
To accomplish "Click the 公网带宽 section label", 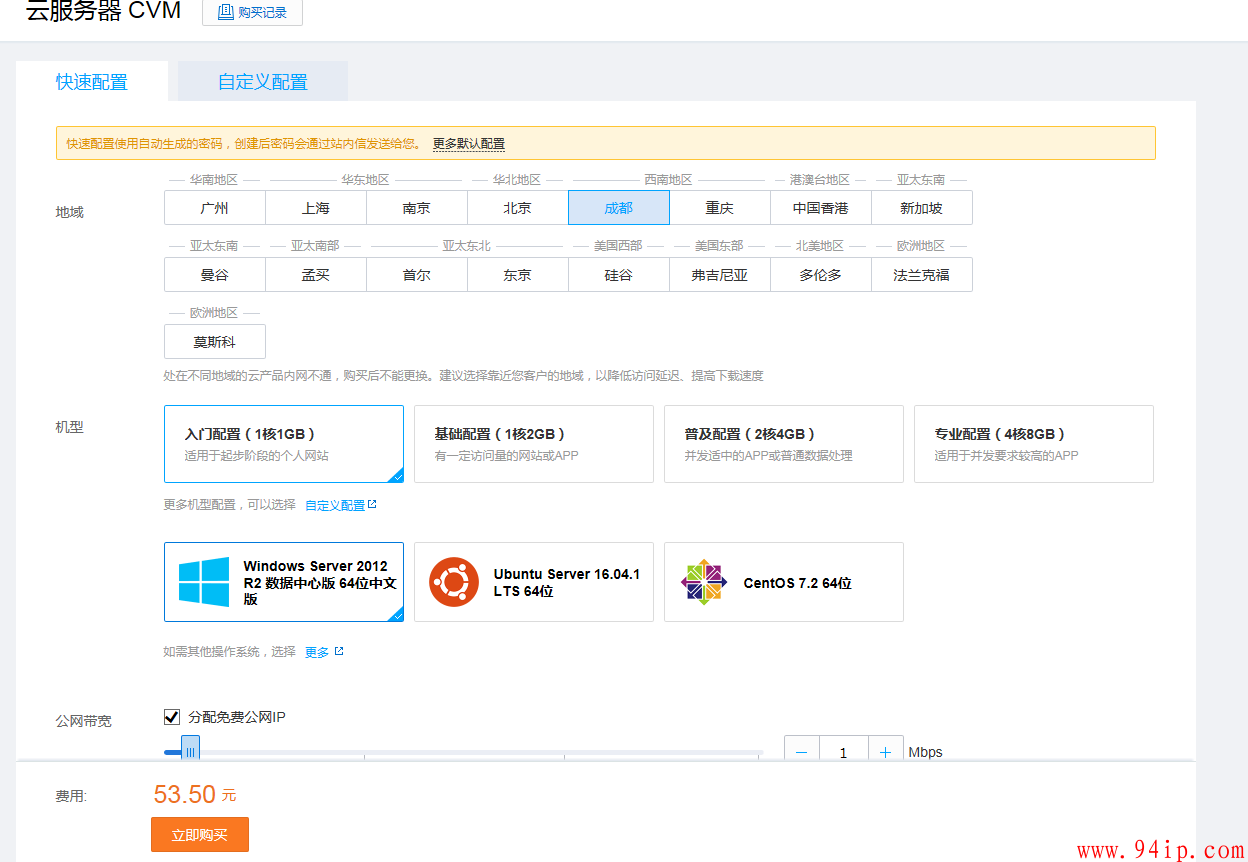I will (x=84, y=721).
